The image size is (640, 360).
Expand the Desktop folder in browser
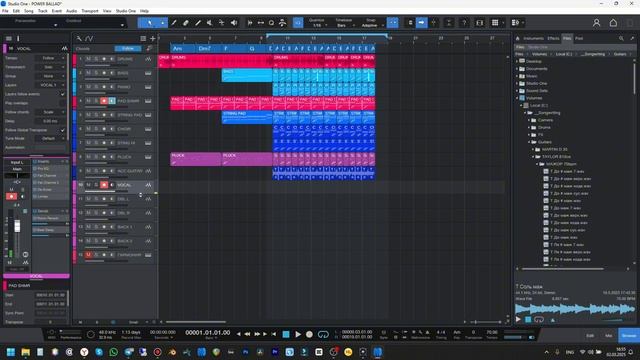(x=517, y=61)
